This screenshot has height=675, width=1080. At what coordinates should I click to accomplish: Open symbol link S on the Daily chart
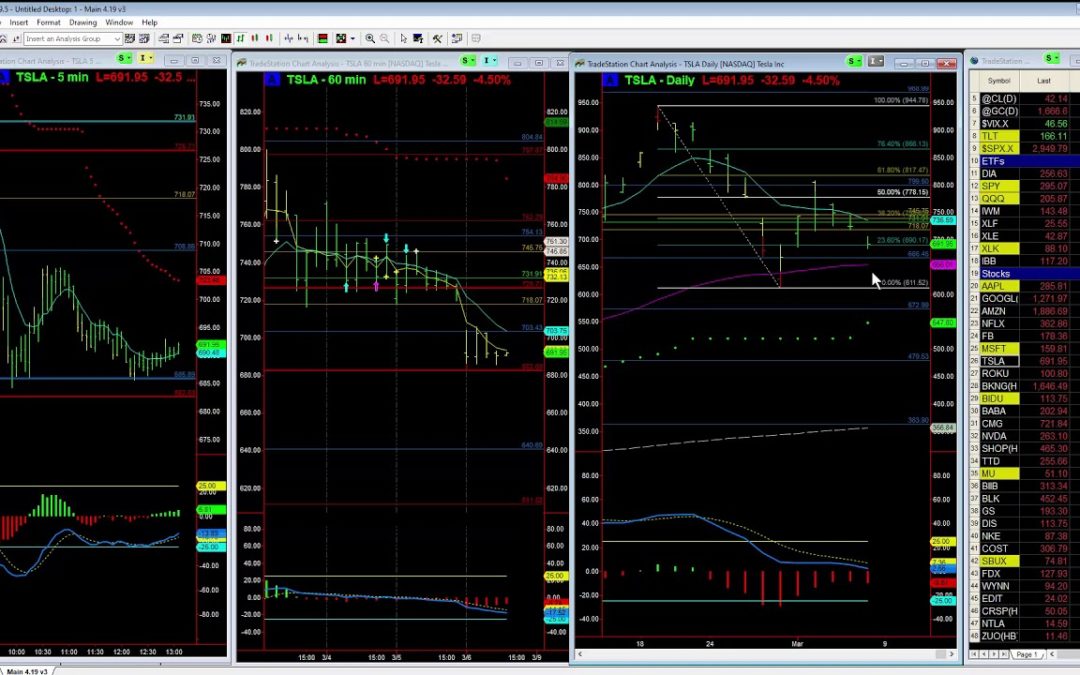click(854, 61)
